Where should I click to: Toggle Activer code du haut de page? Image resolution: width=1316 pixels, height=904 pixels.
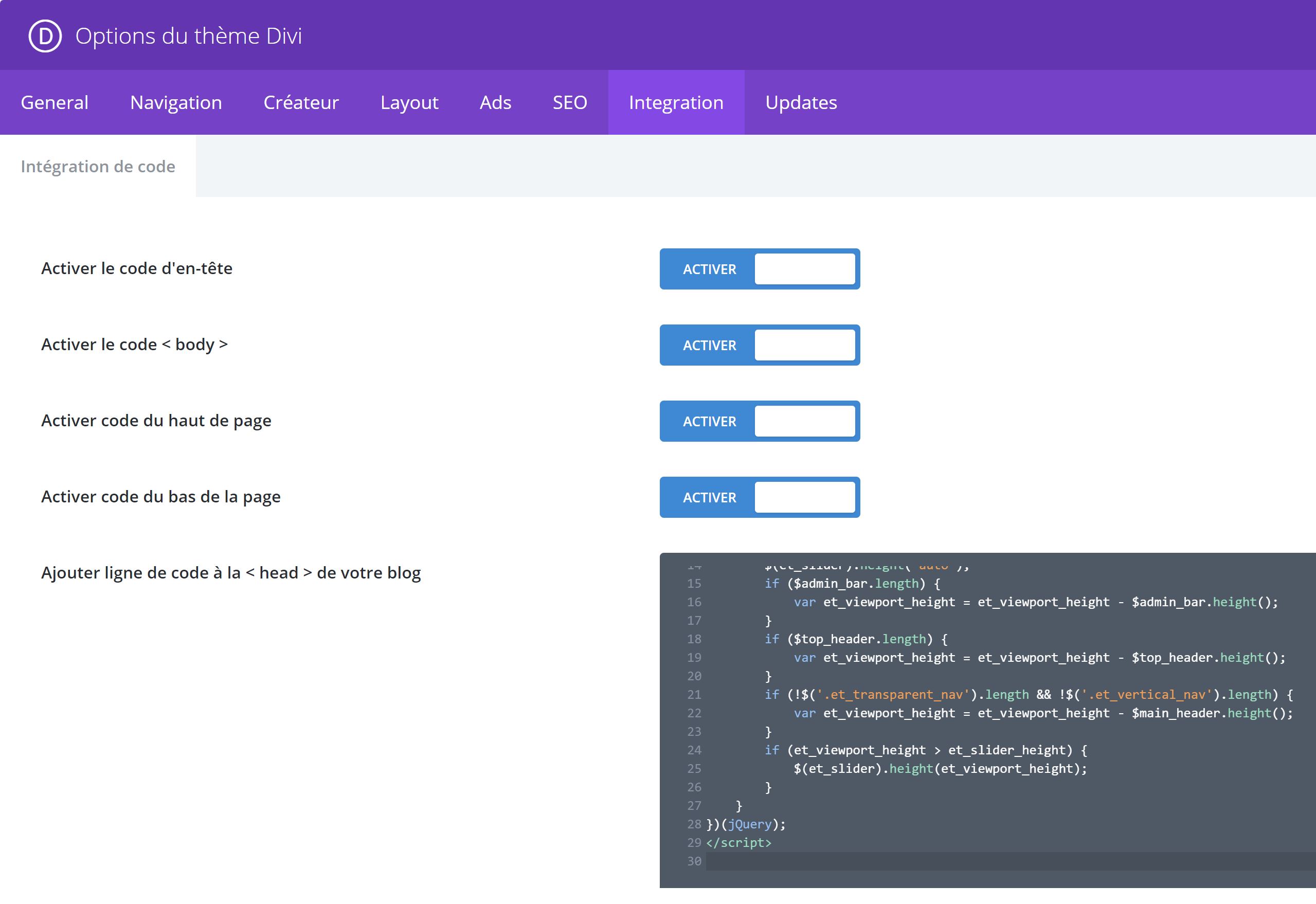tap(759, 422)
